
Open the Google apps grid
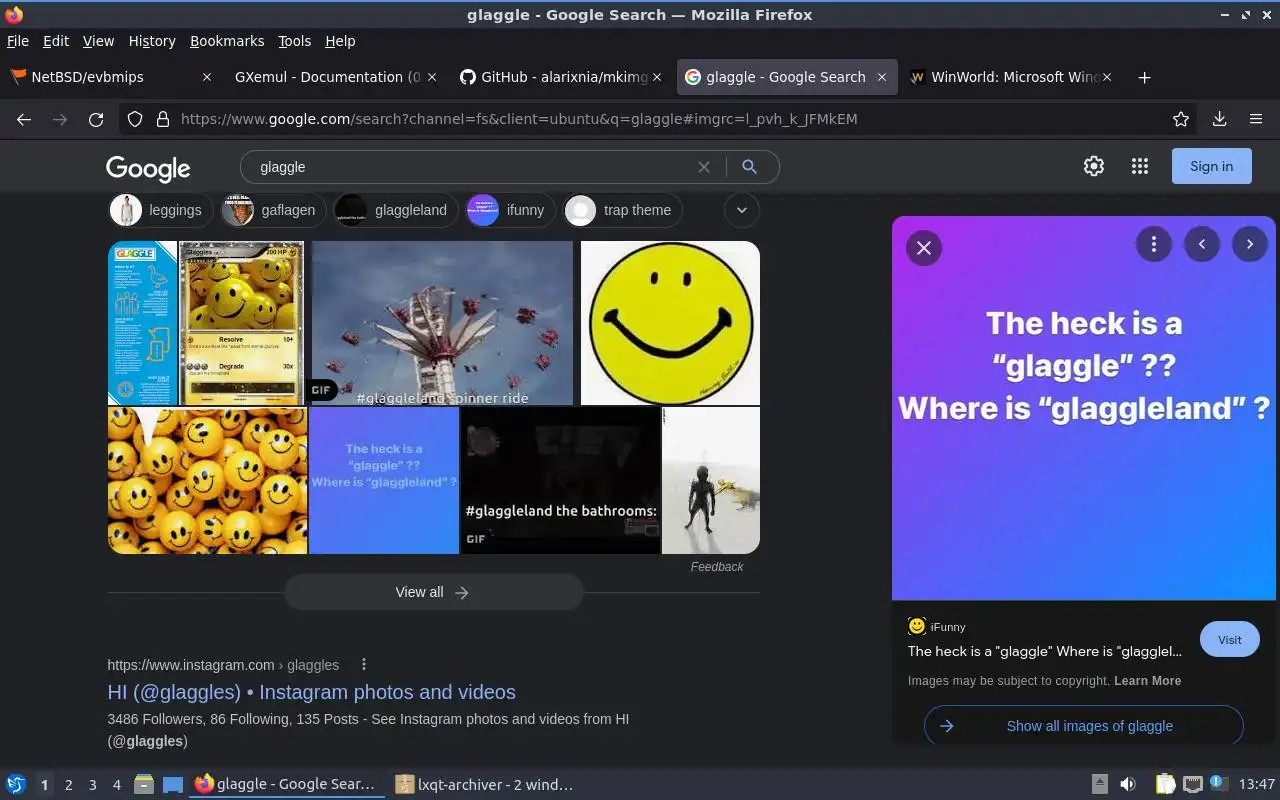[1140, 167]
